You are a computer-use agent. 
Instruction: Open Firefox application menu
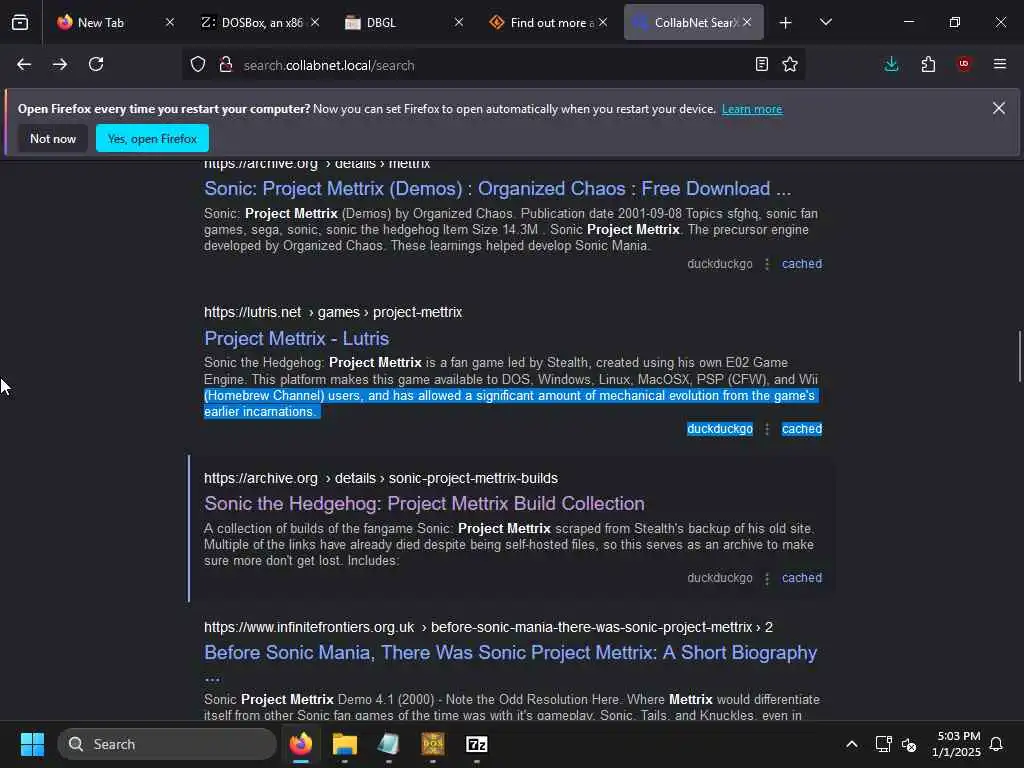pos(1000,64)
